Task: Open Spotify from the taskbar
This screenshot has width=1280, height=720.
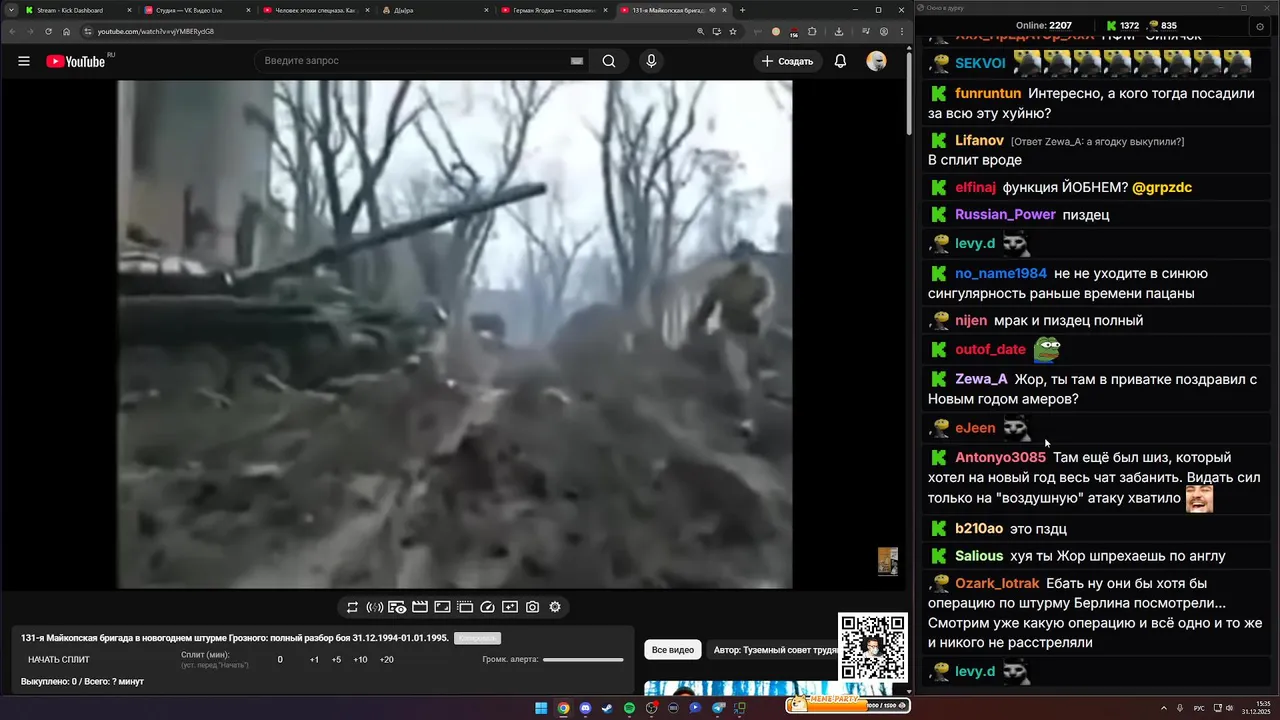Action: point(629,708)
